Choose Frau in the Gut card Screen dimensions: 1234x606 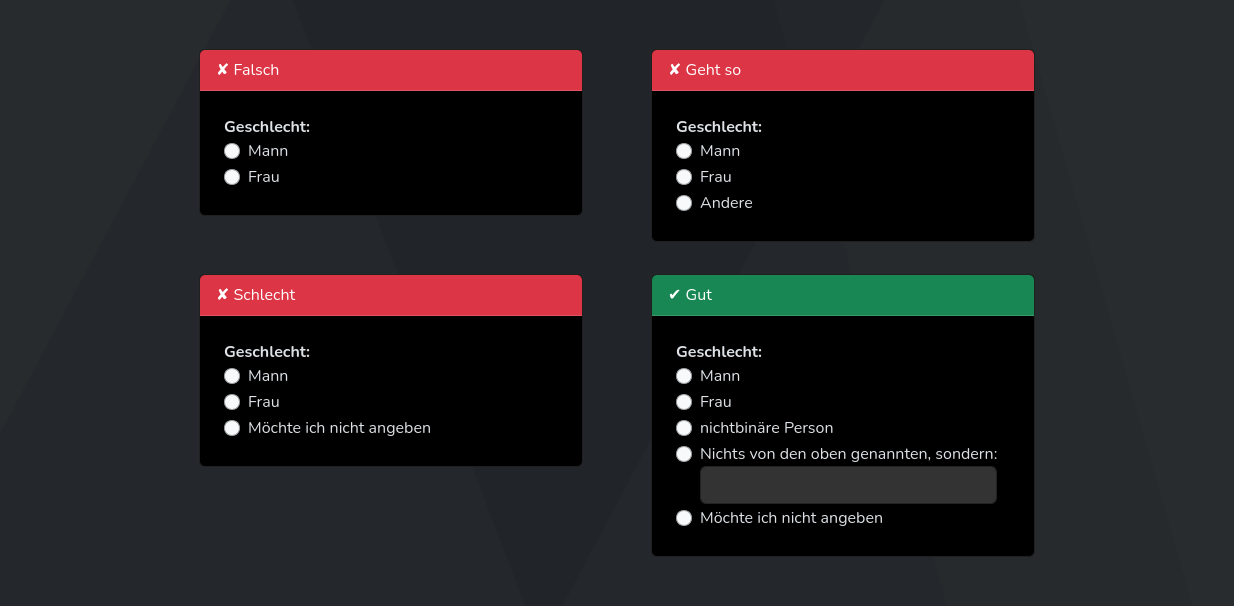[684, 402]
